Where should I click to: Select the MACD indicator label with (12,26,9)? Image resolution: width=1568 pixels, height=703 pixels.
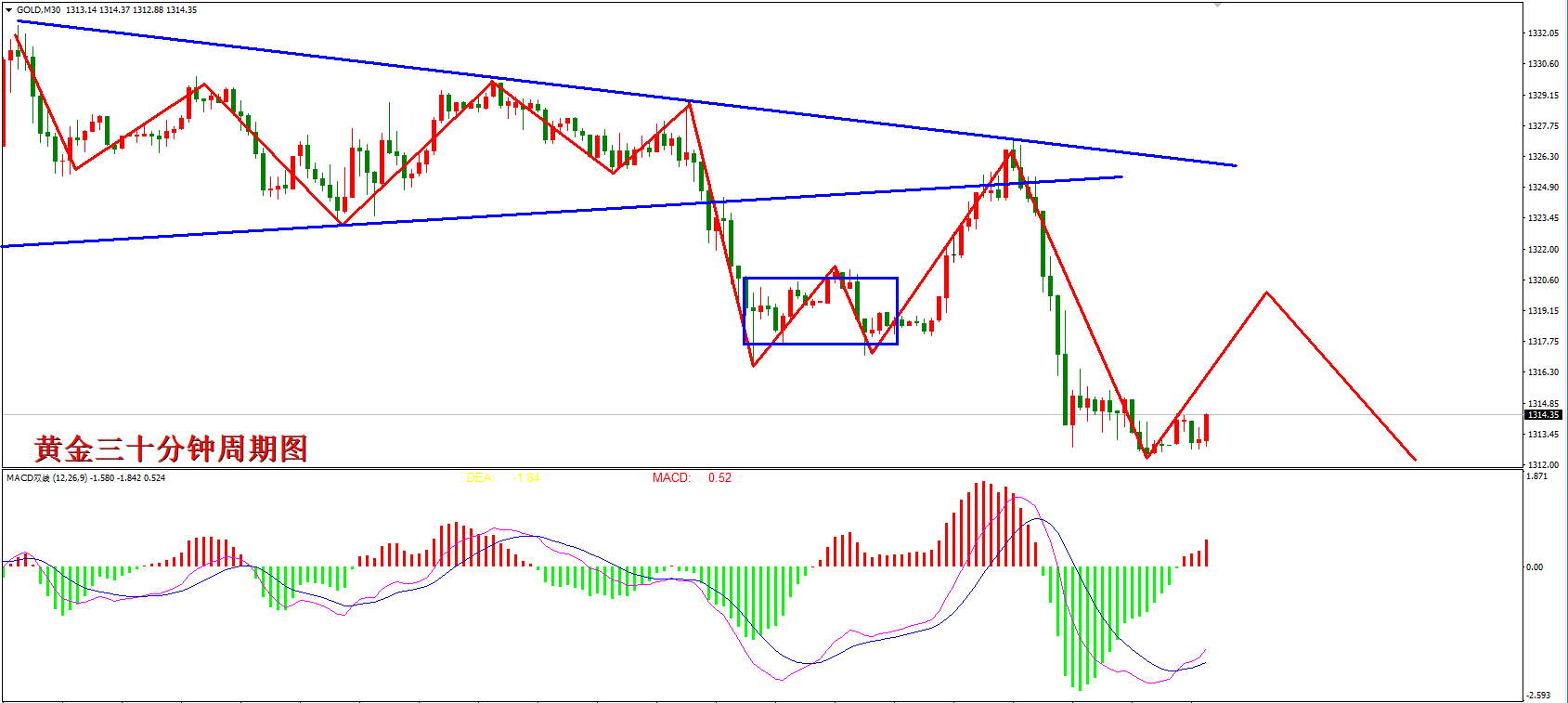pos(86,478)
